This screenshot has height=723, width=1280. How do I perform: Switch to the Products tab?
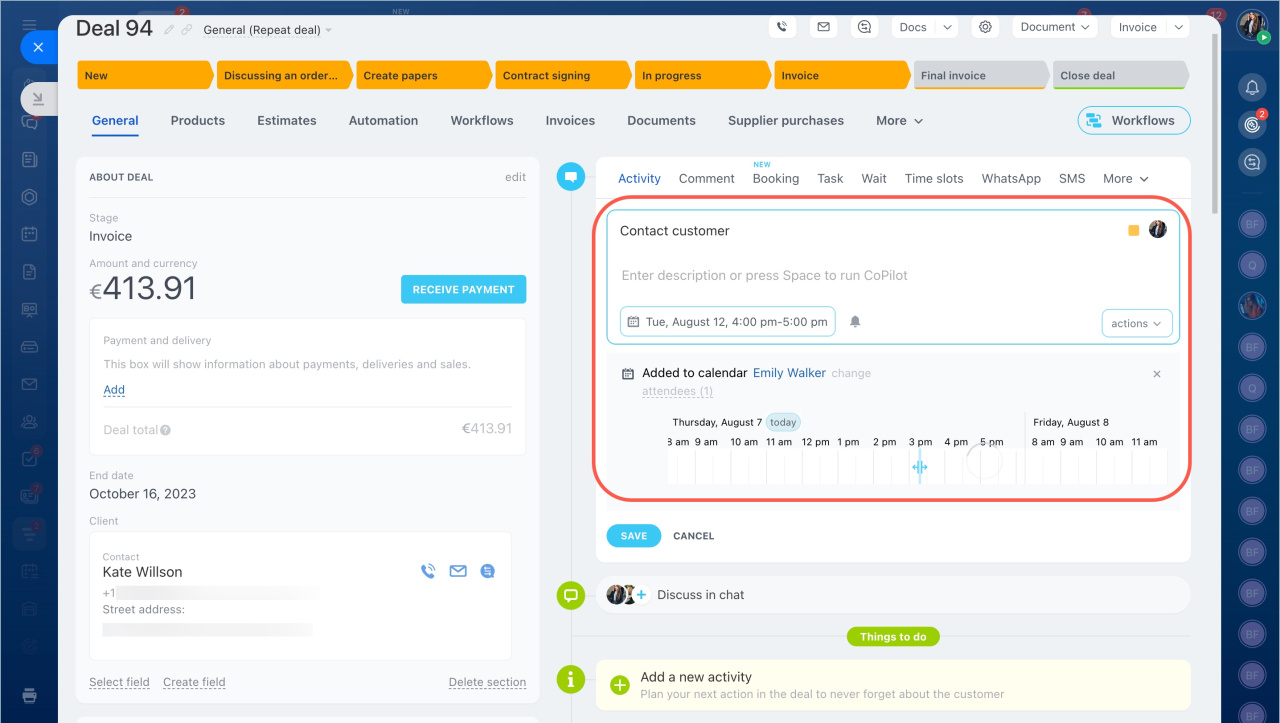point(197,120)
